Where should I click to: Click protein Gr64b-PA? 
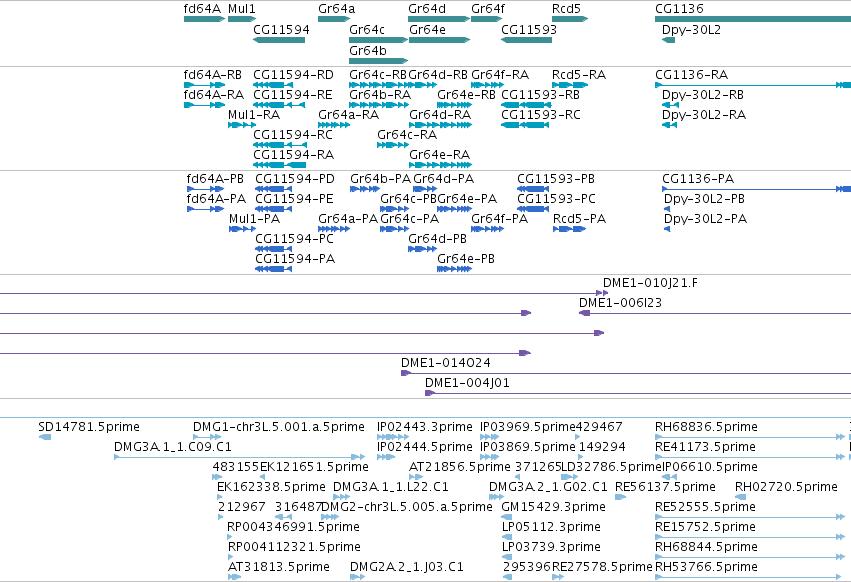(365, 189)
